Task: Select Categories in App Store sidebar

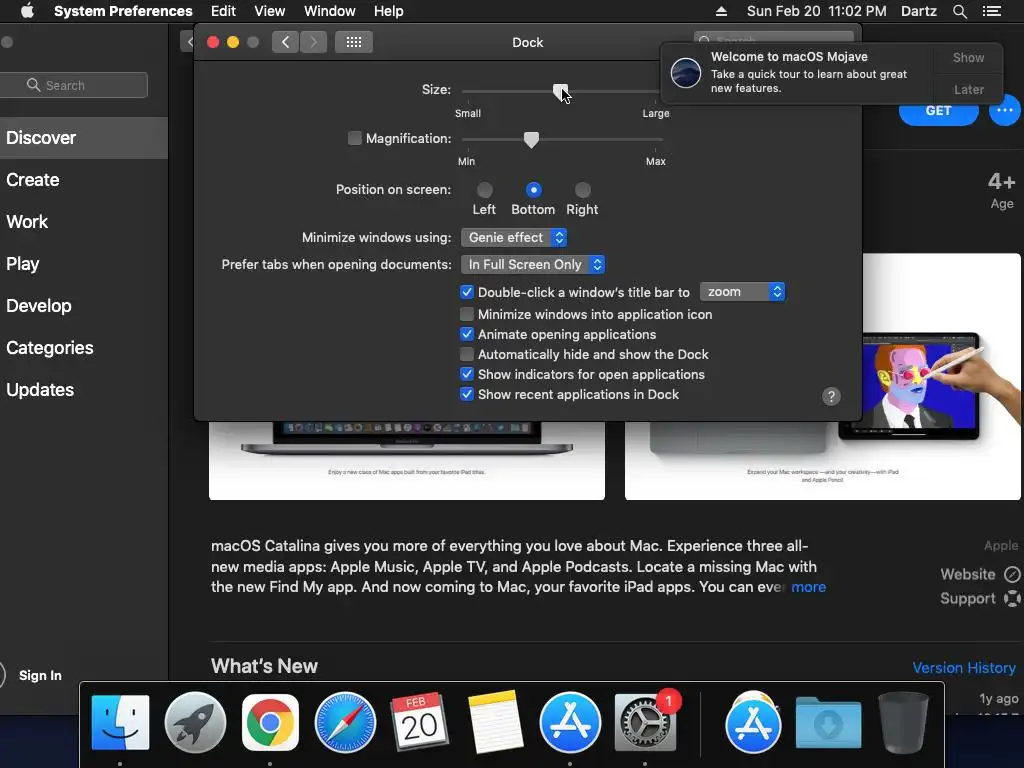Action: point(84,347)
